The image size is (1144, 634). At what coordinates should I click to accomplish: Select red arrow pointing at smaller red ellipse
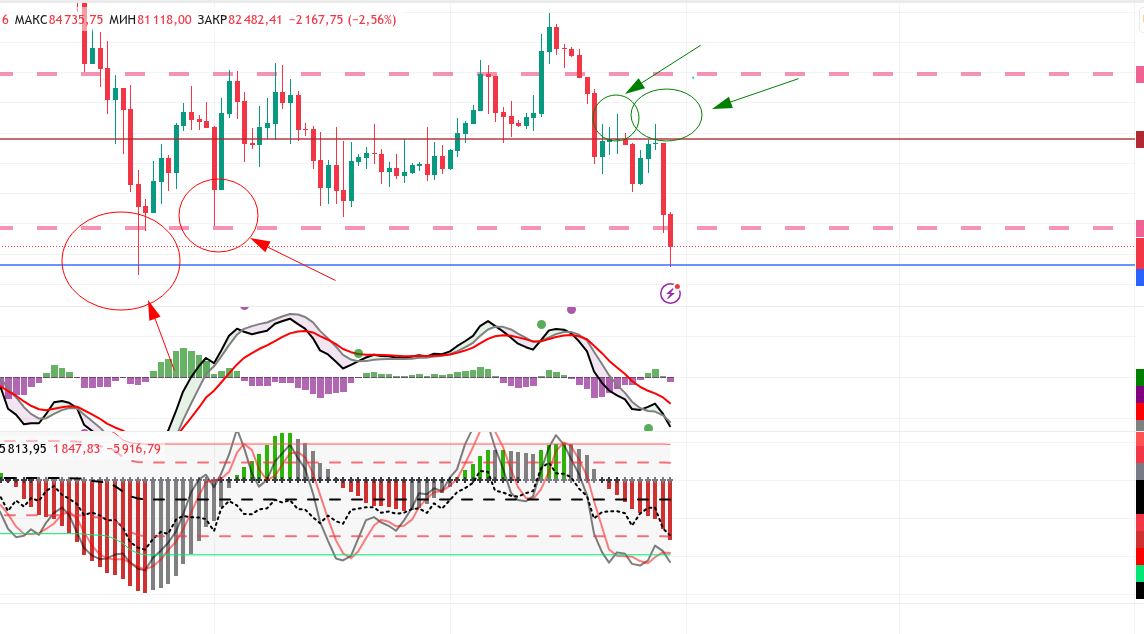click(295, 260)
